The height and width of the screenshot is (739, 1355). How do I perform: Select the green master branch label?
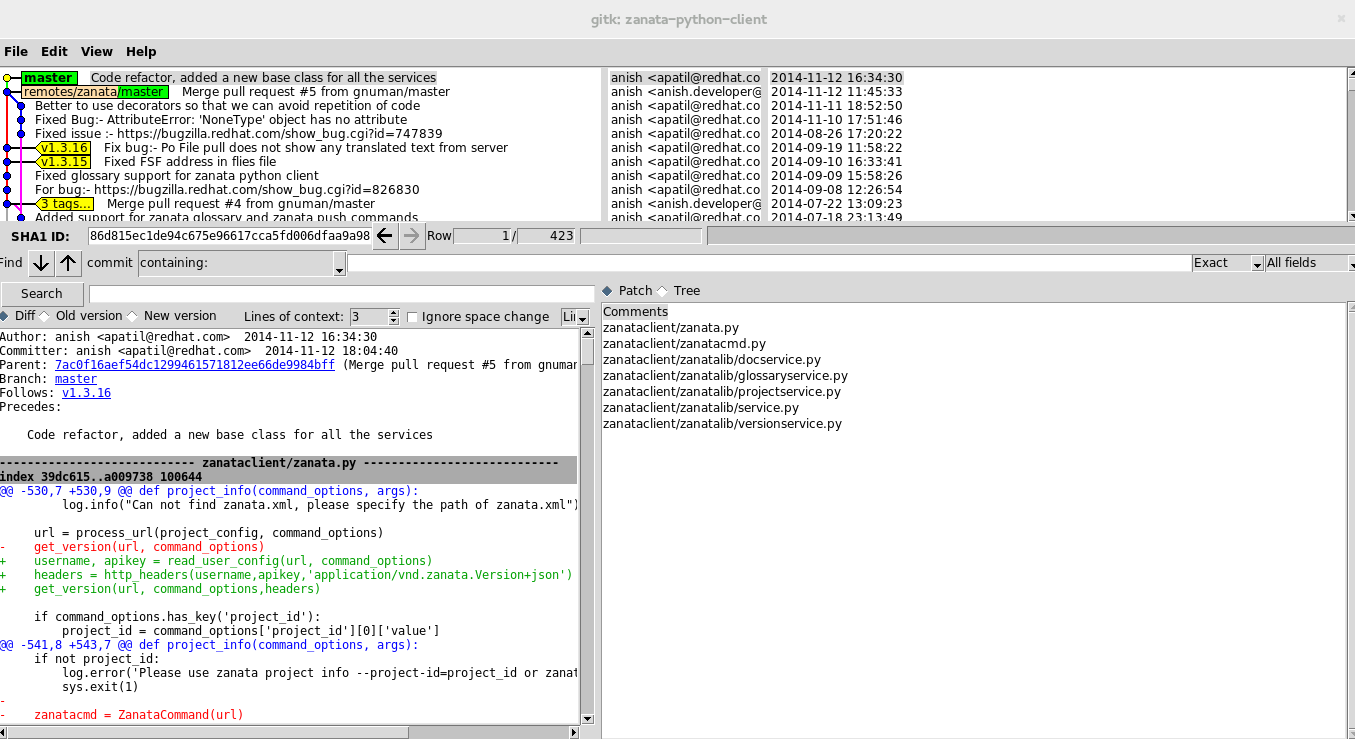(x=48, y=78)
